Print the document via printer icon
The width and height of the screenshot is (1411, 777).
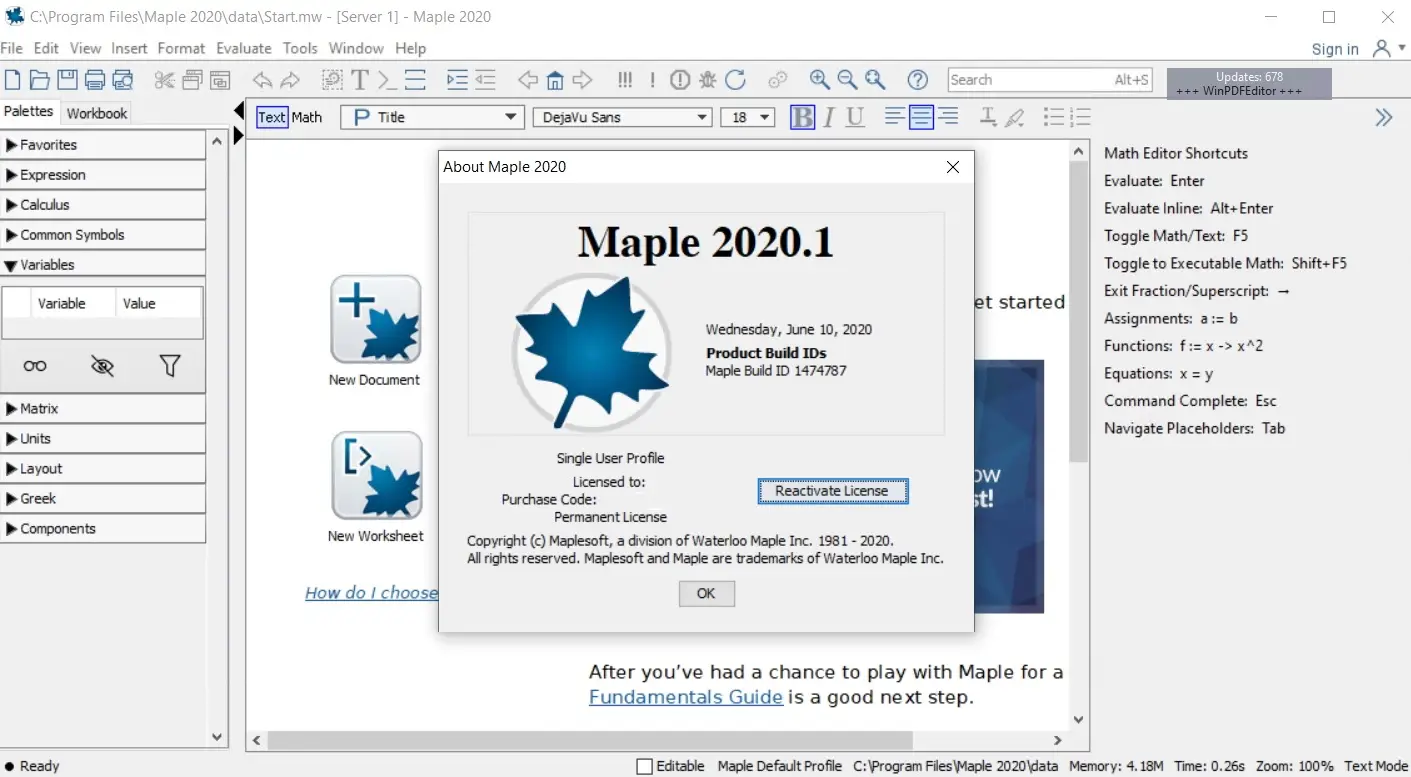point(95,80)
